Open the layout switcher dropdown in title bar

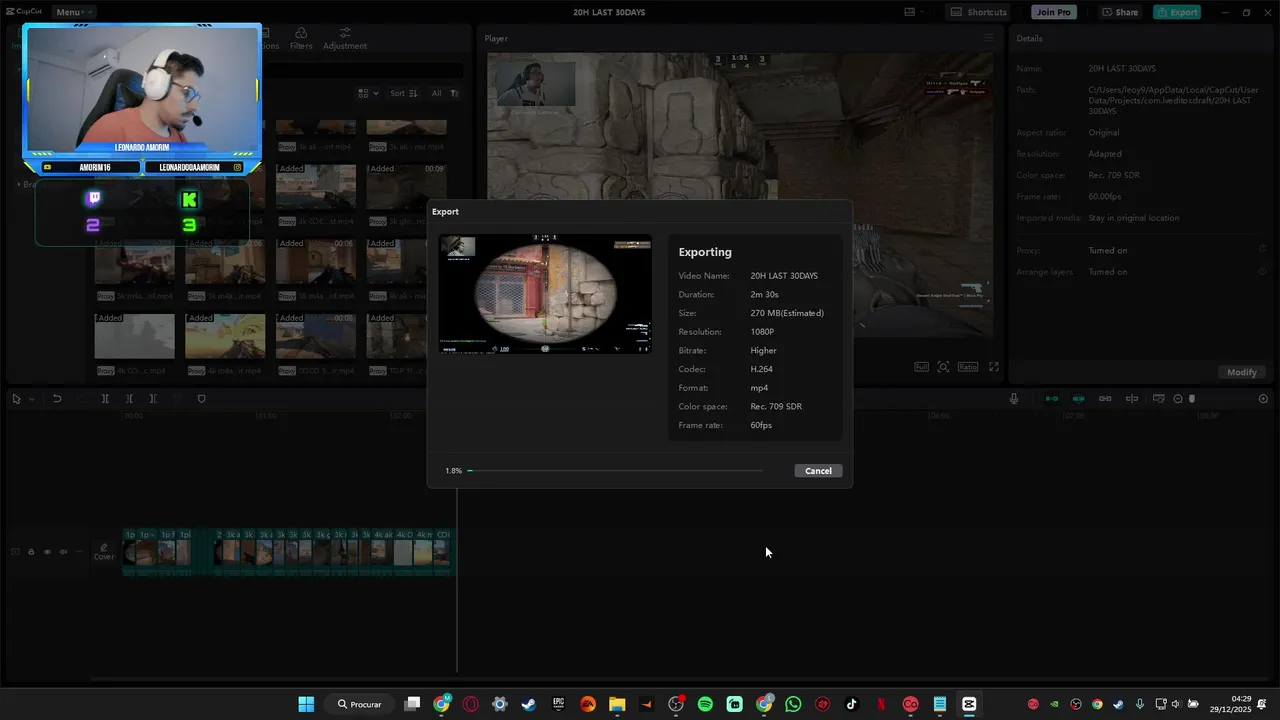(914, 12)
